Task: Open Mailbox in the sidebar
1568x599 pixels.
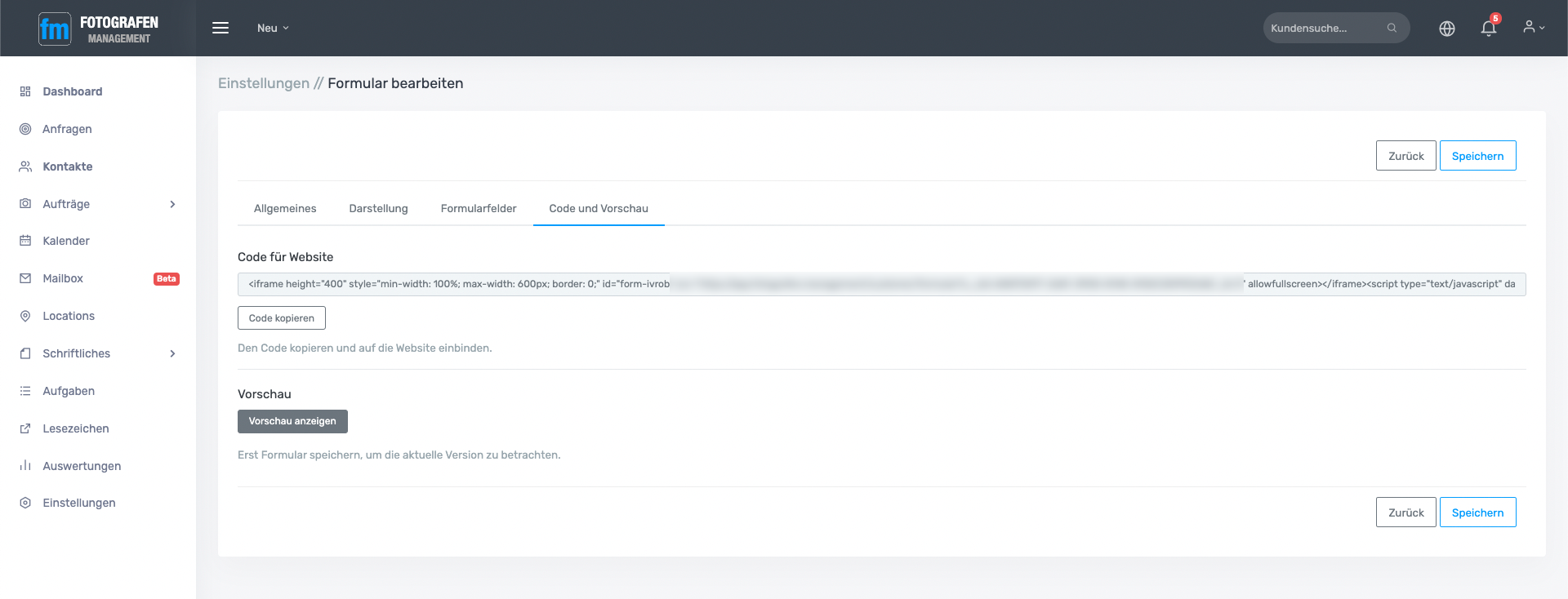Action: [x=63, y=278]
